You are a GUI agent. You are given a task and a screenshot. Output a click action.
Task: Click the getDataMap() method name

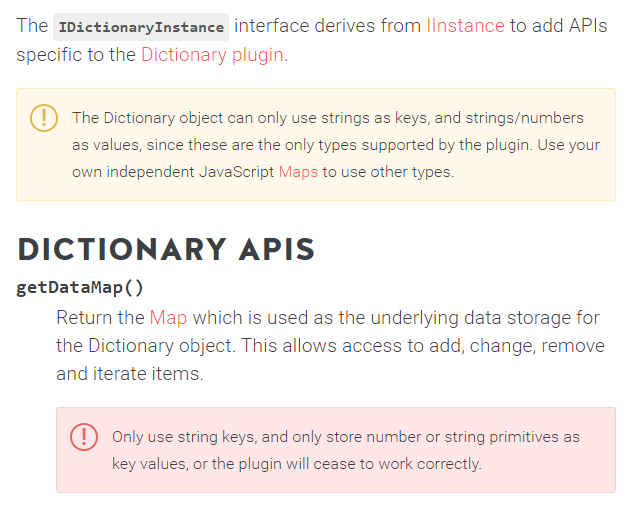[x=80, y=288]
